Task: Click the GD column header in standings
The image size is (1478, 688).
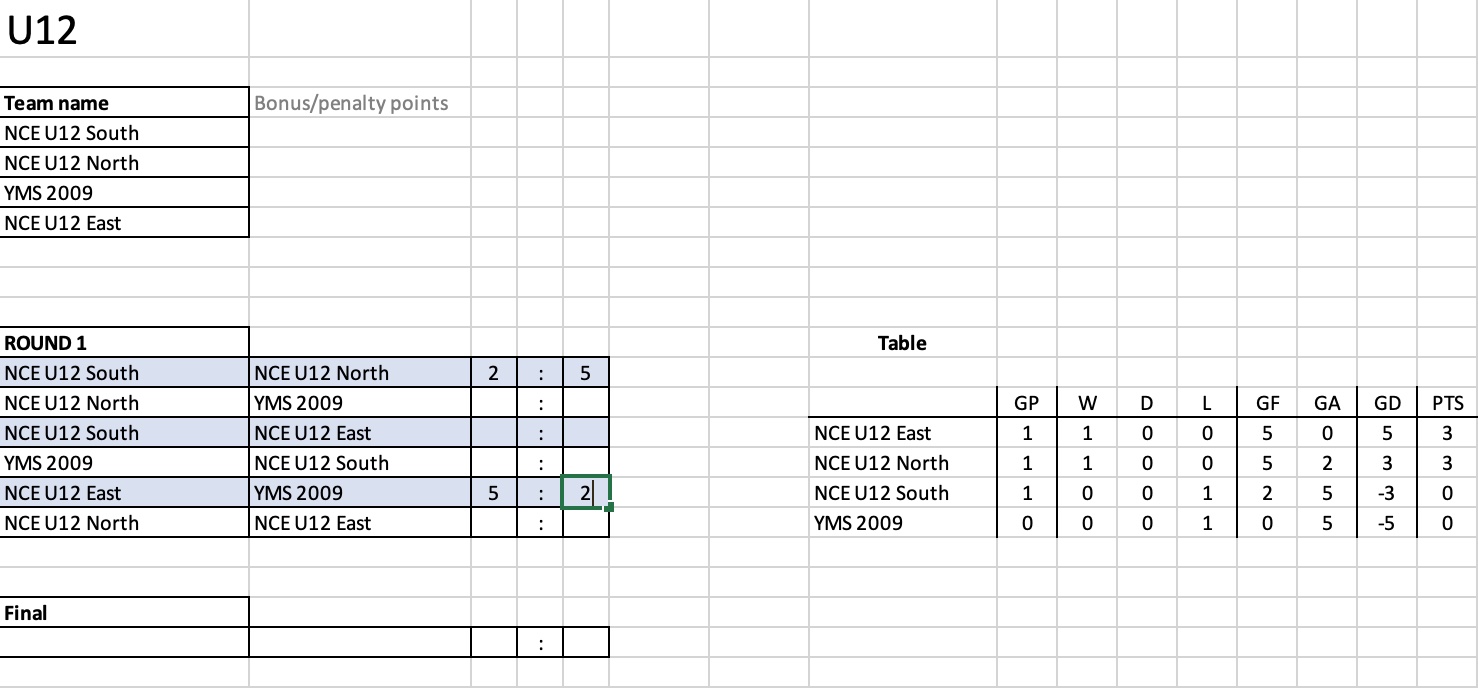Action: point(1387,403)
